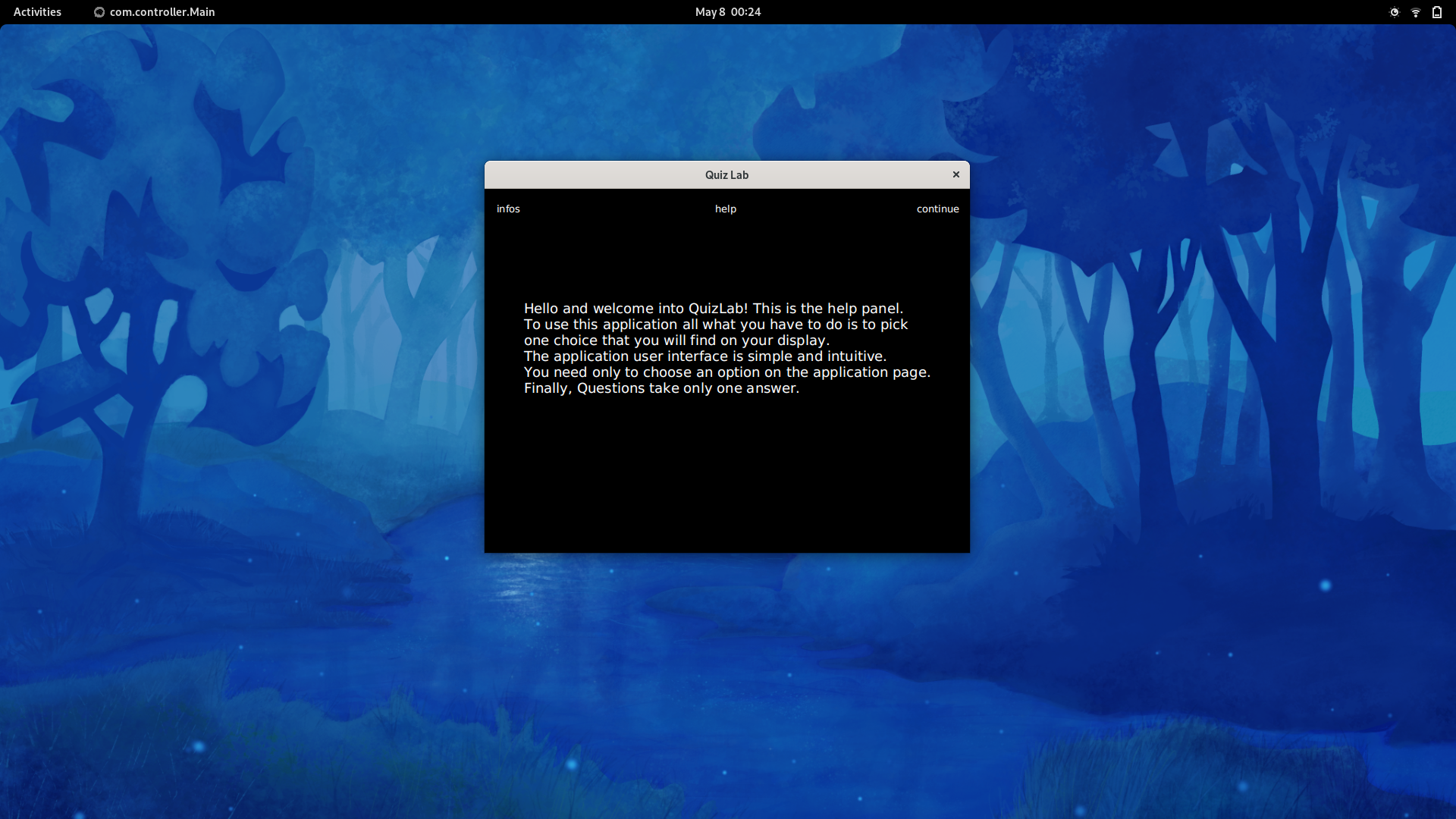Open the Activities overview
This screenshot has width=1456, height=819.
click(37, 12)
